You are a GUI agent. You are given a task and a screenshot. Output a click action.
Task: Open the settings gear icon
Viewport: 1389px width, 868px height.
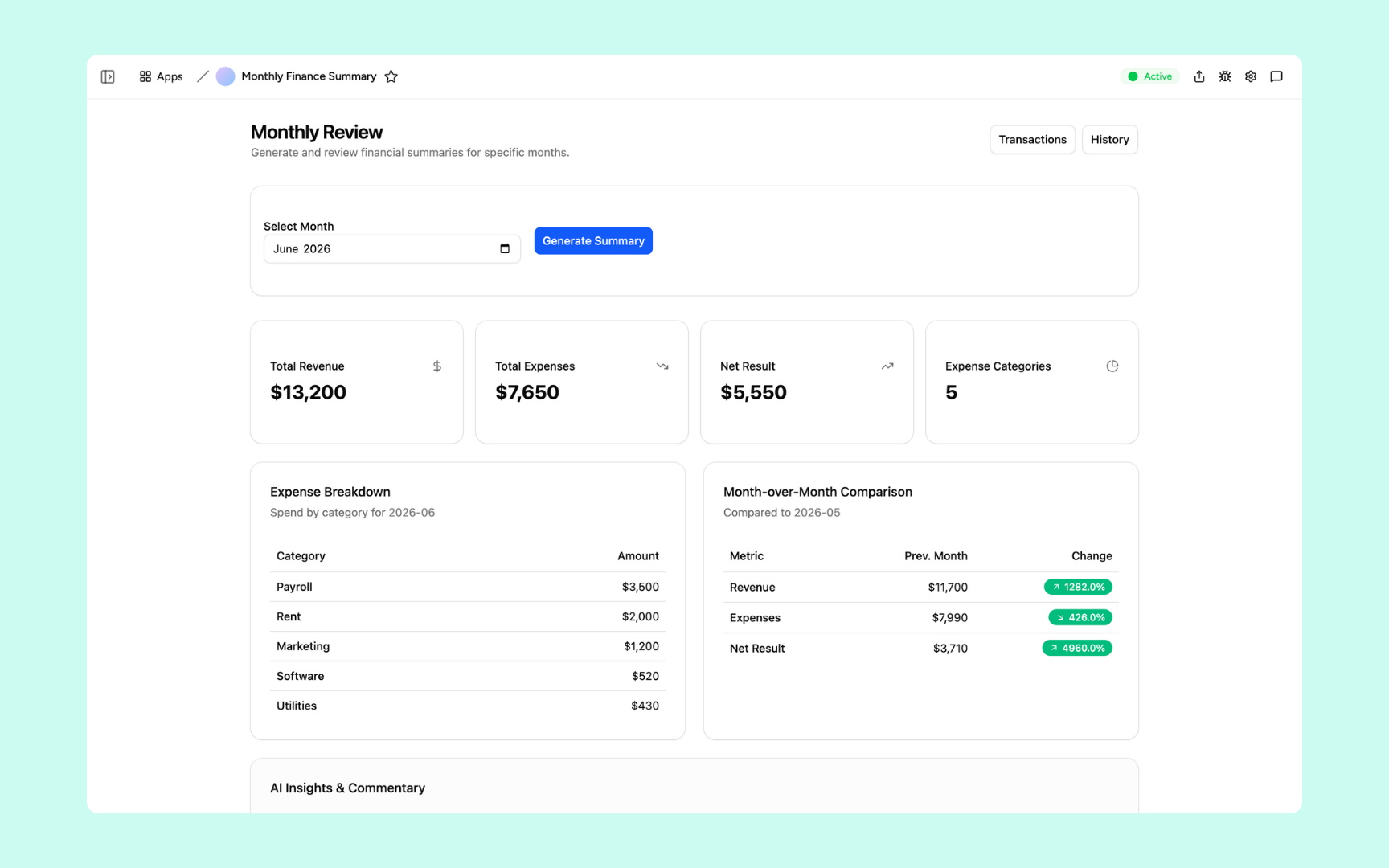point(1251,76)
